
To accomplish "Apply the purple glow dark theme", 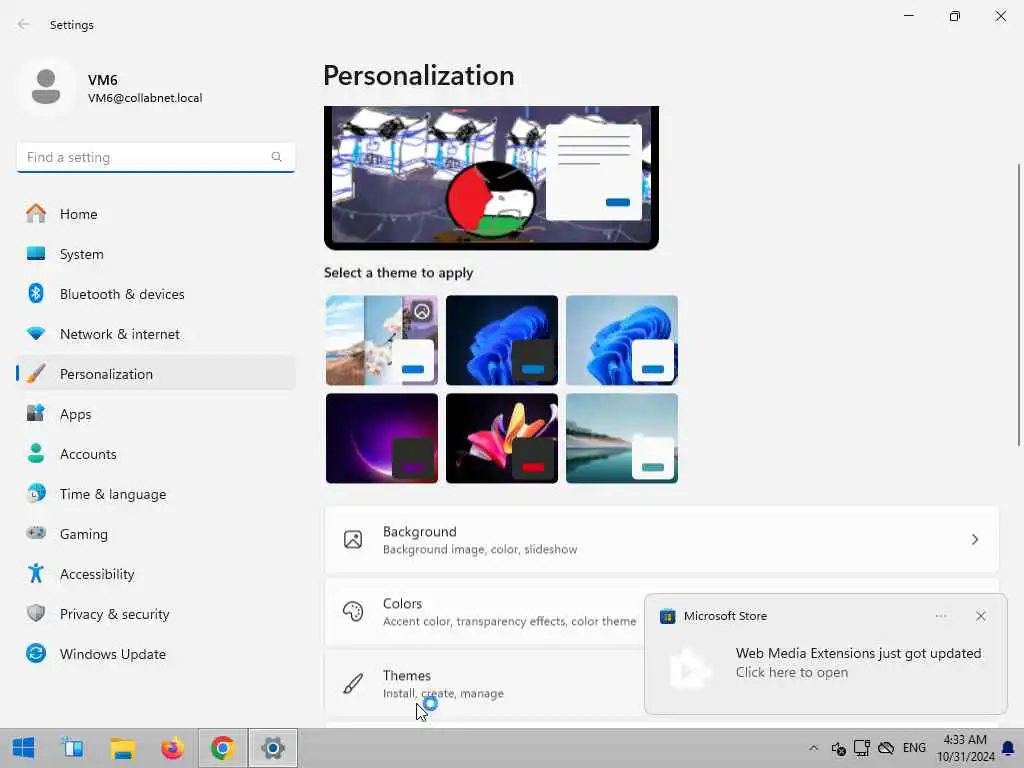I will pyautogui.click(x=381, y=438).
